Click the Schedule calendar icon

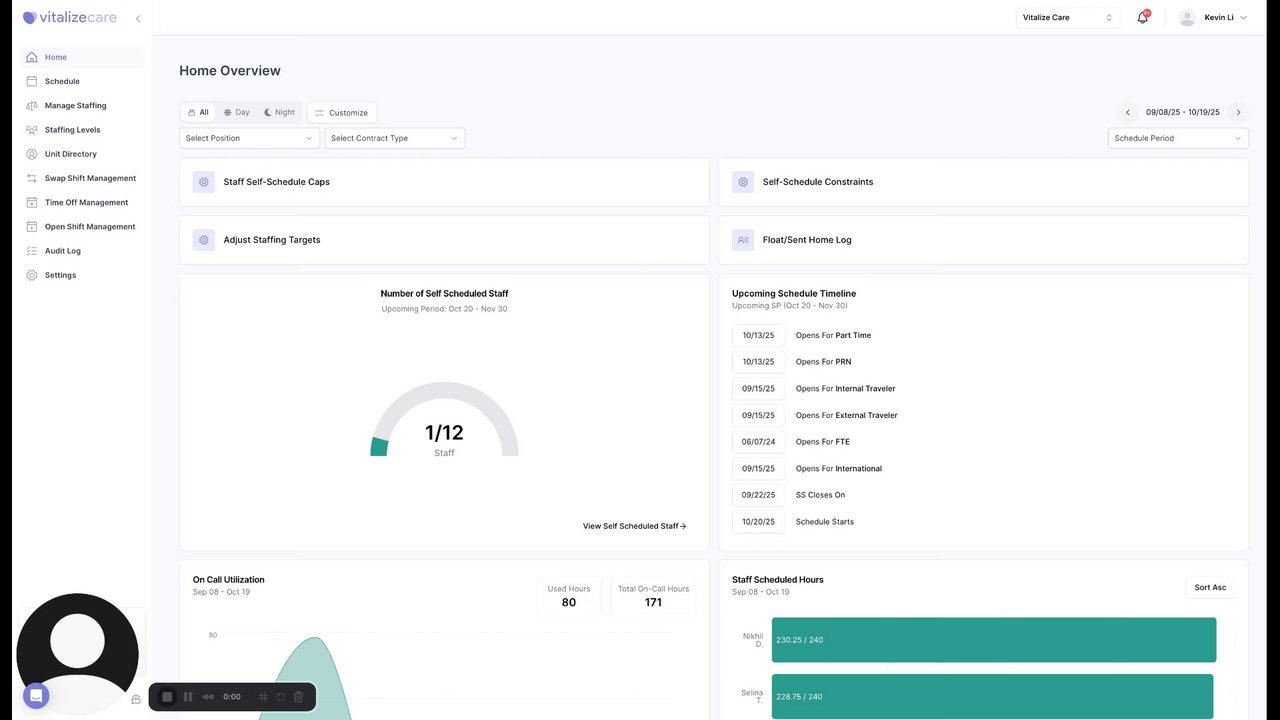tap(32, 81)
